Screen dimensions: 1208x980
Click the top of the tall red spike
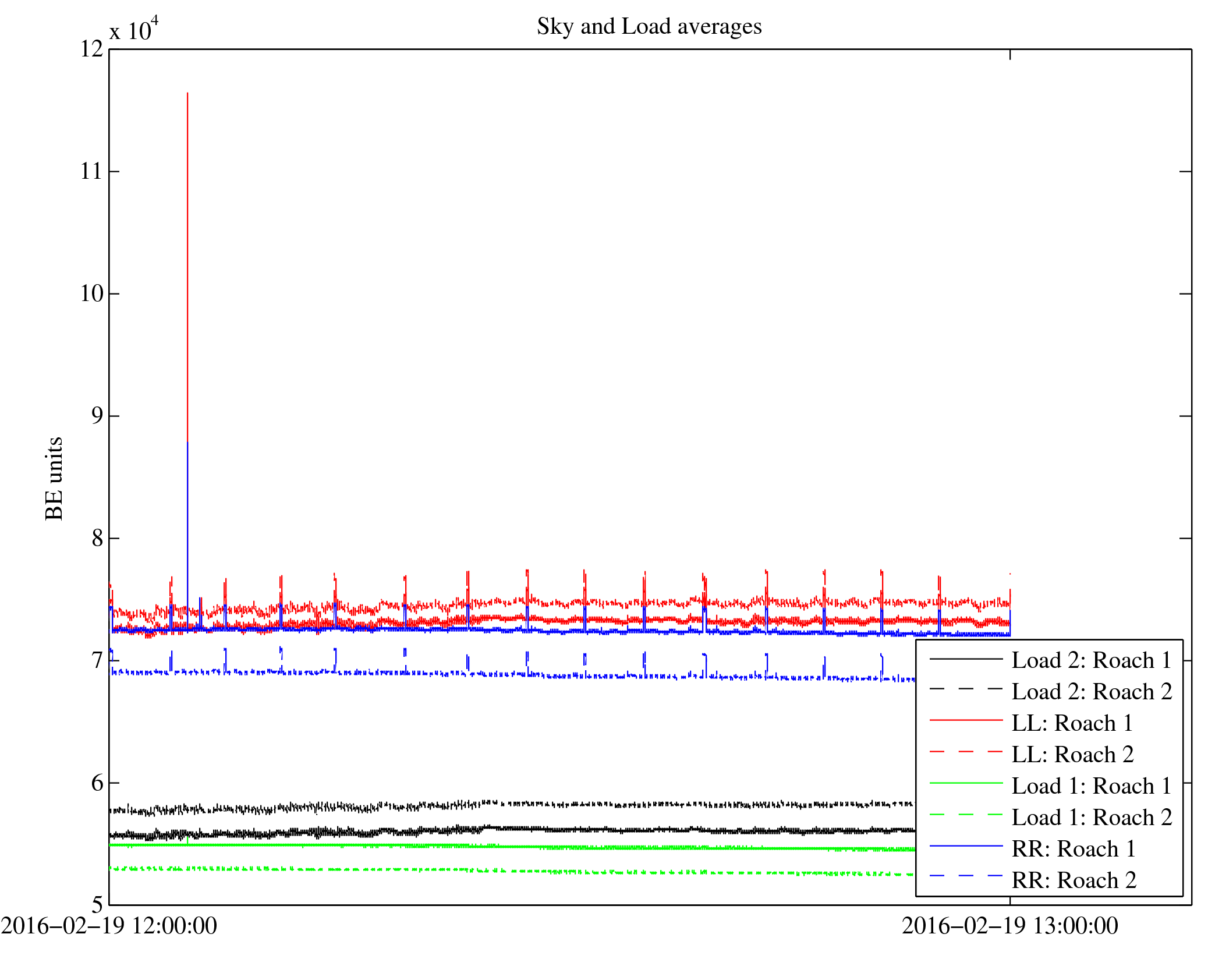point(187,94)
